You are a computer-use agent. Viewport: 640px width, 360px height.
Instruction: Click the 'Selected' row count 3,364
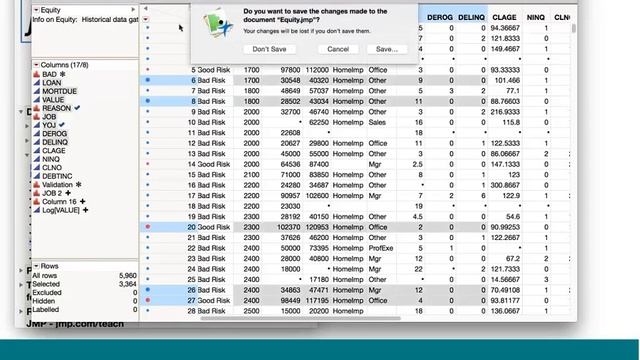(128, 284)
